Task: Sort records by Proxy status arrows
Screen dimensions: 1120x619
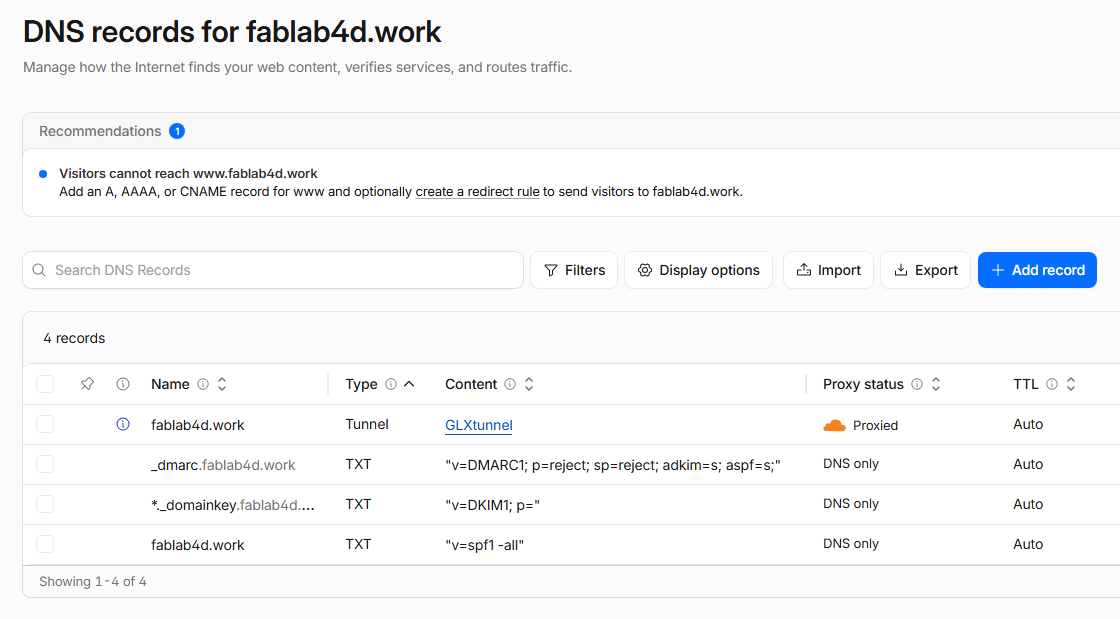Action: [x=936, y=384]
